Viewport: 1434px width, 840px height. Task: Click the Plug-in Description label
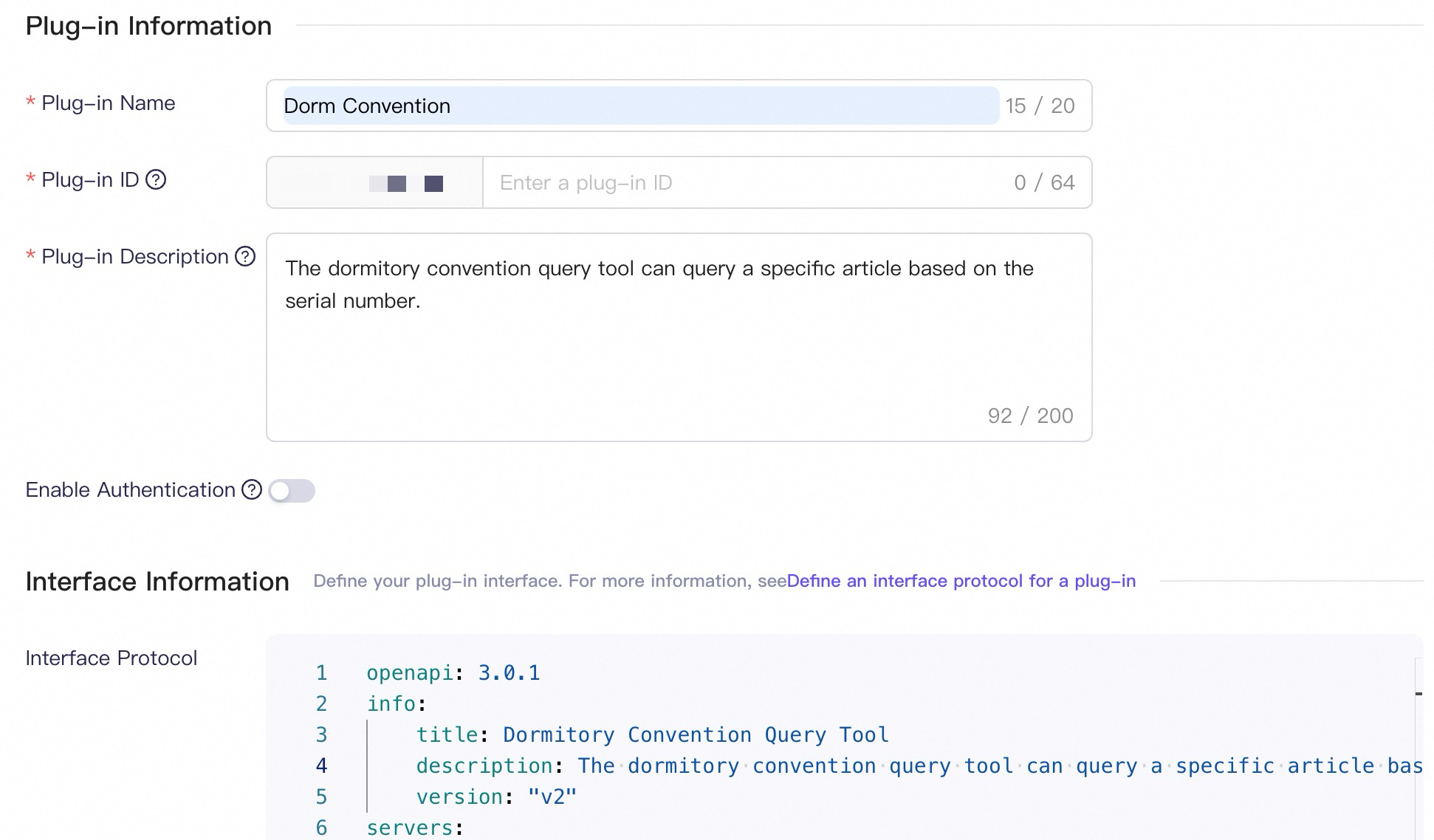pyautogui.click(x=134, y=256)
